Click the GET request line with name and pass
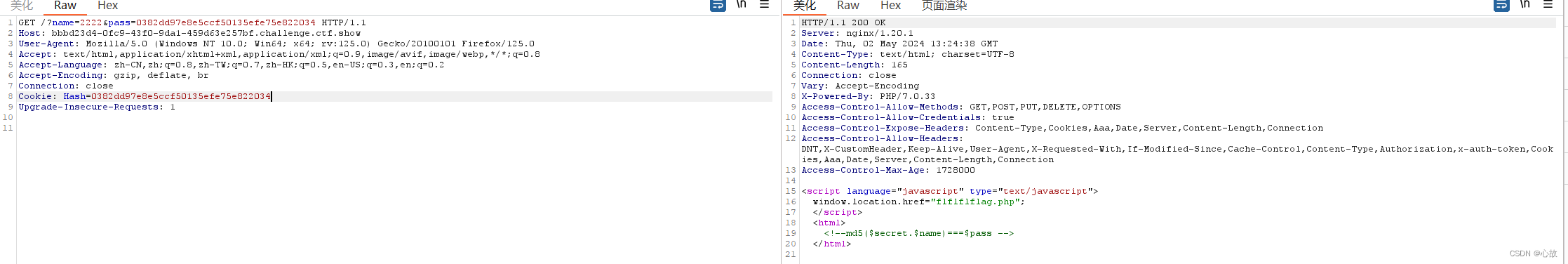Viewport: 1568px width, 264px height. 192,22
